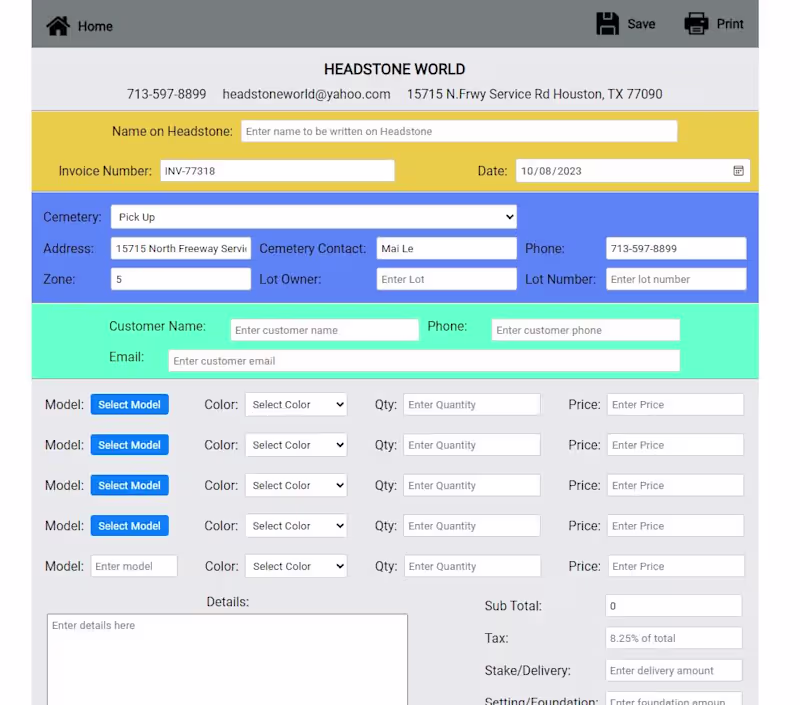The width and height of the screenshot is (800, 705).
Task: Focus the Price field in third model row
Action: (x=676, y=485)
